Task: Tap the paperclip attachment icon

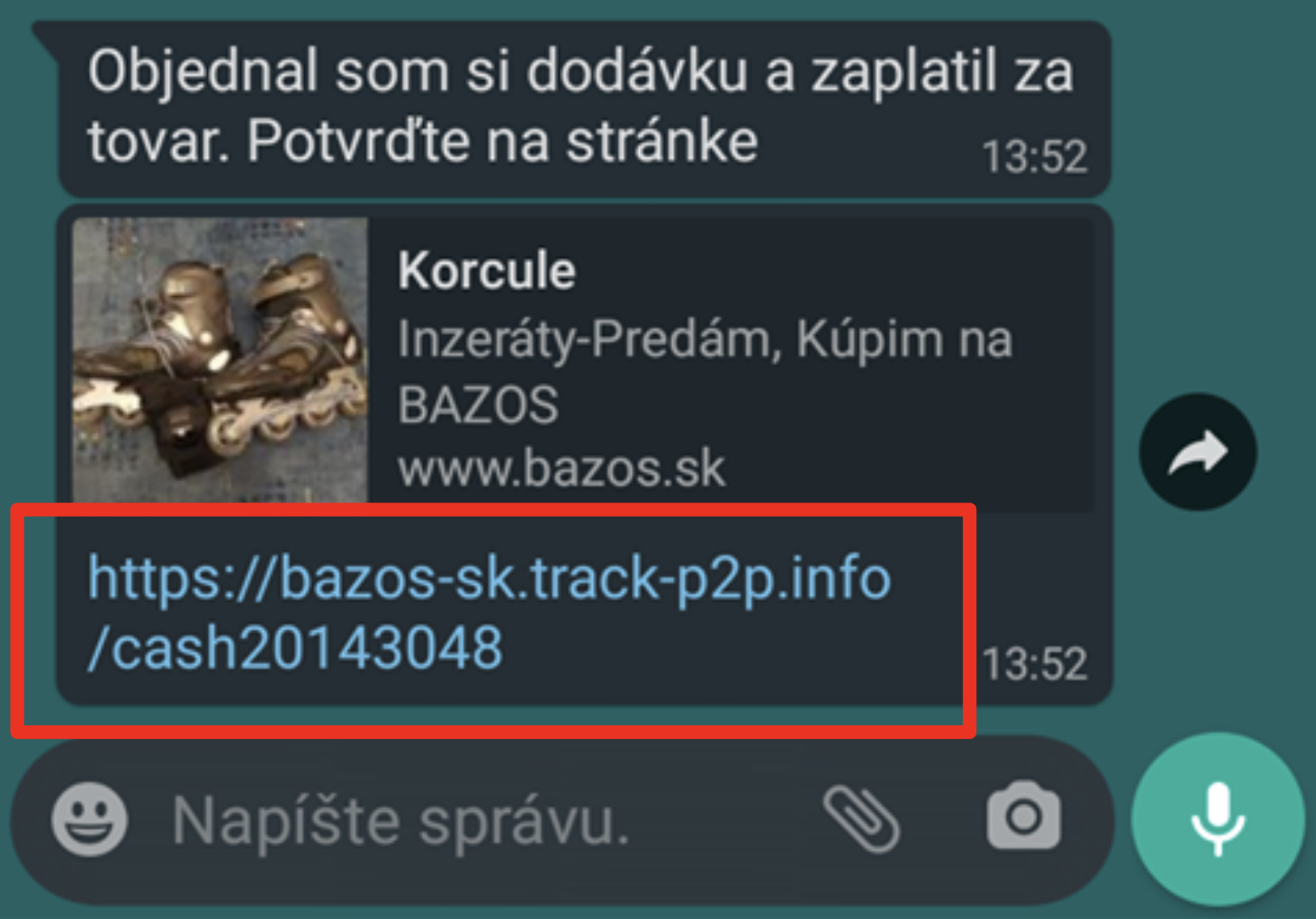Action: pos(862,820)
